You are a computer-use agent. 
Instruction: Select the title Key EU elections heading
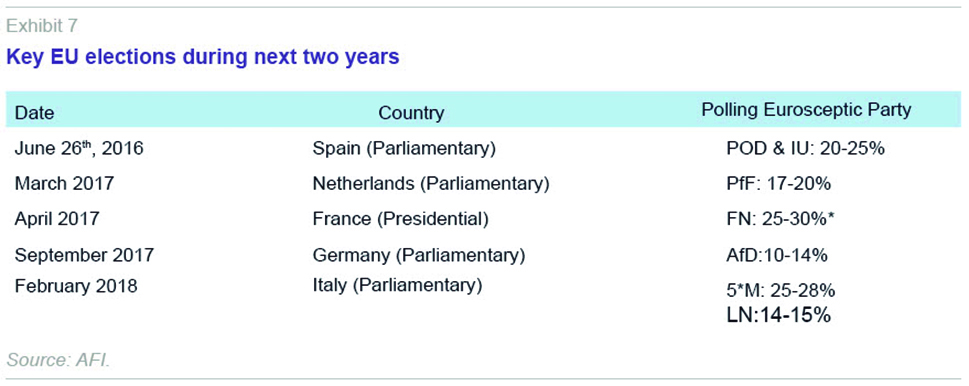tap(203, 57)
